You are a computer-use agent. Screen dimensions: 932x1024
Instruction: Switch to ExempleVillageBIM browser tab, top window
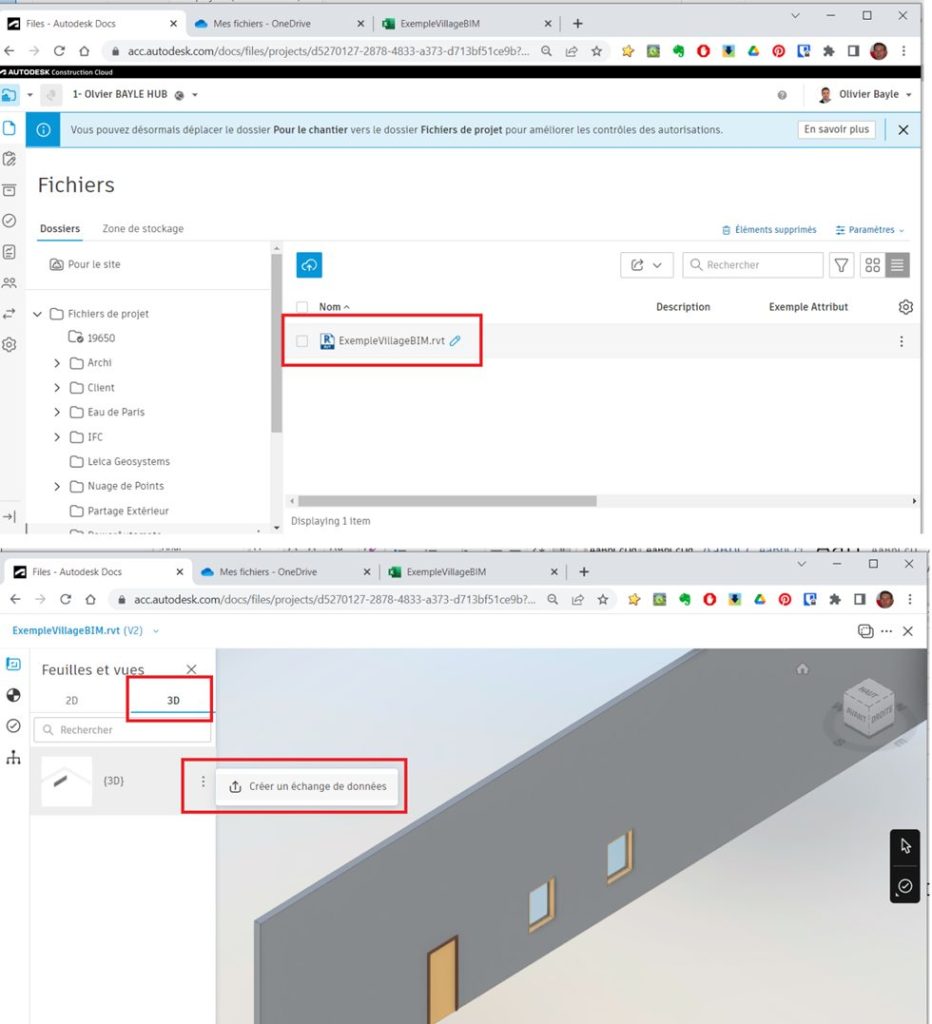tap(440, 24)
